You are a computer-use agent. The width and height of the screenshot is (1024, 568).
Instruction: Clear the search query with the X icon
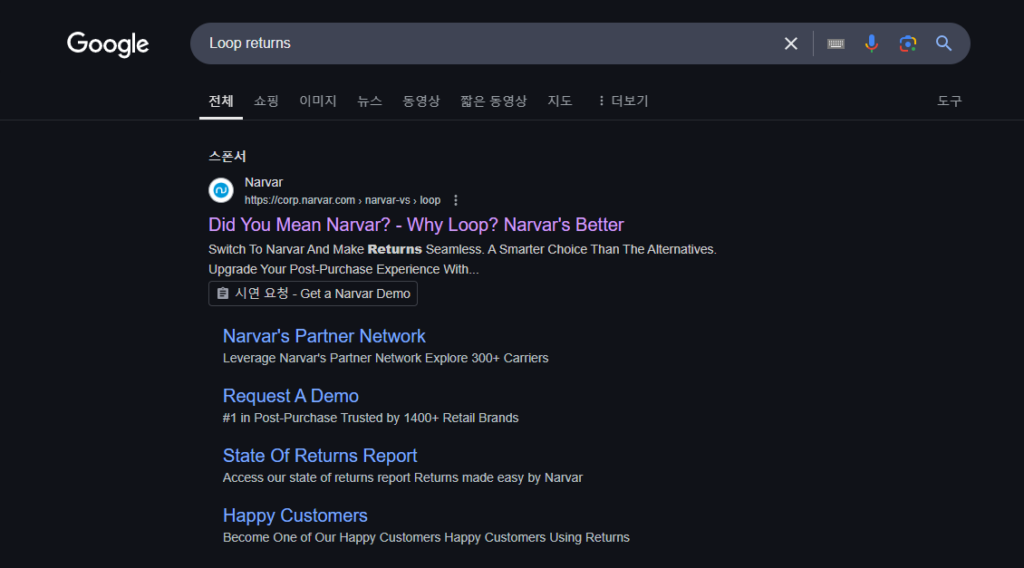click(791, 44)
